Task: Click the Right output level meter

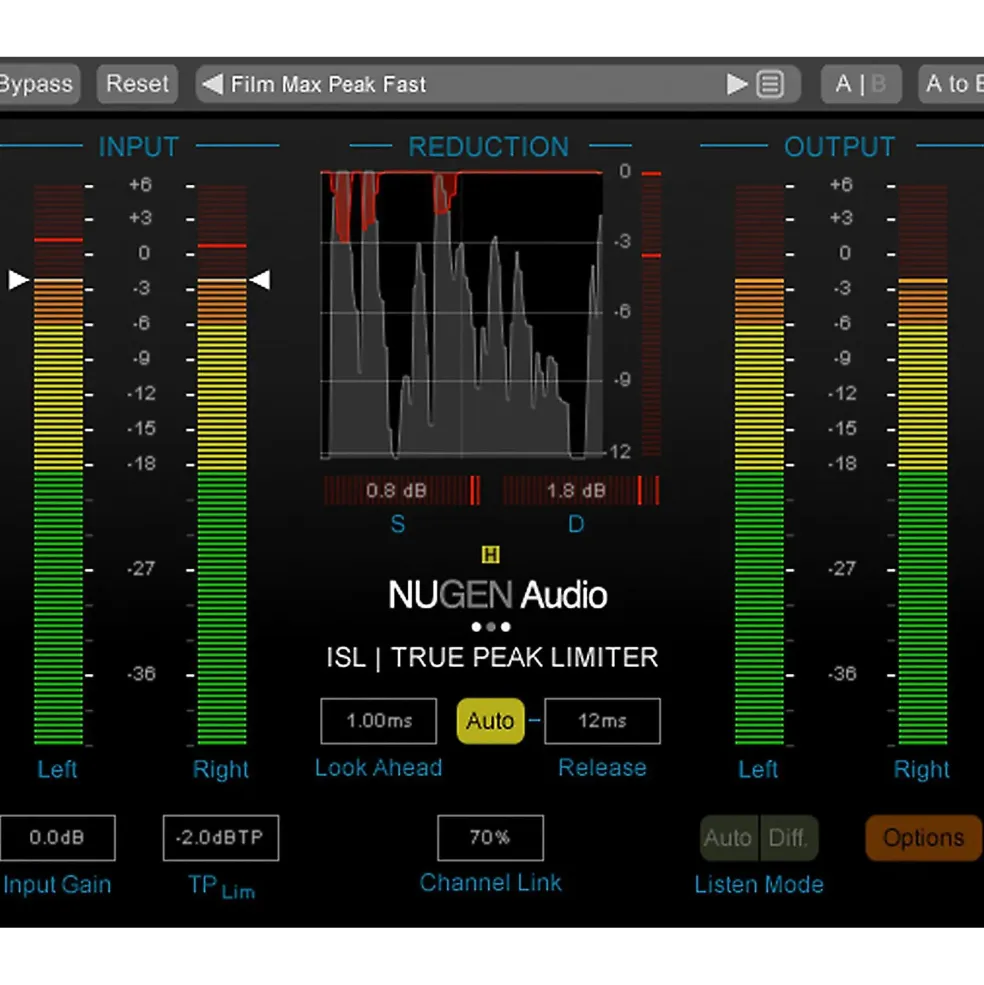Action: point(923,464)
